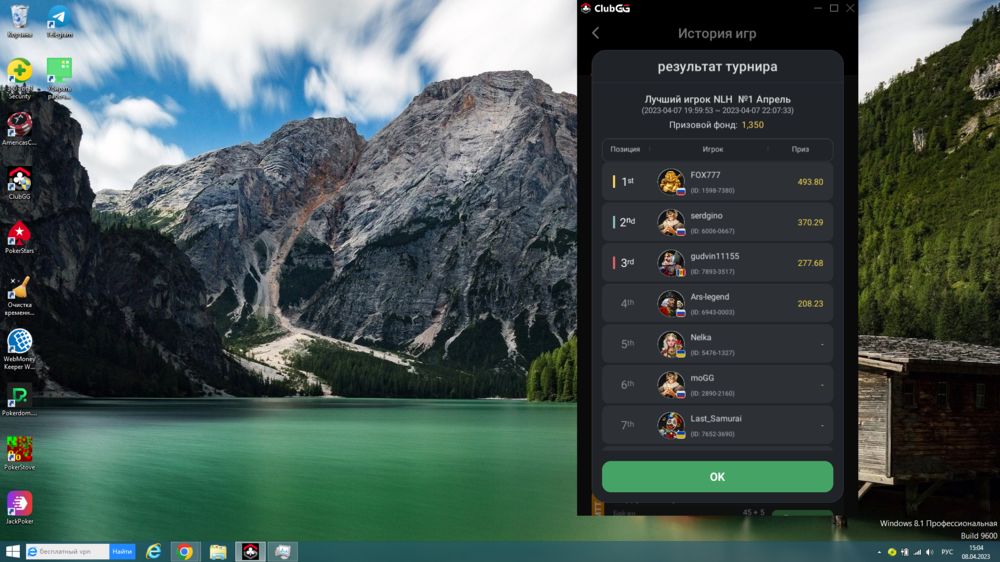This screenshot has width=1000, height=562.
Task: Click the back arrow in История игр
Action: click(596, 33)
